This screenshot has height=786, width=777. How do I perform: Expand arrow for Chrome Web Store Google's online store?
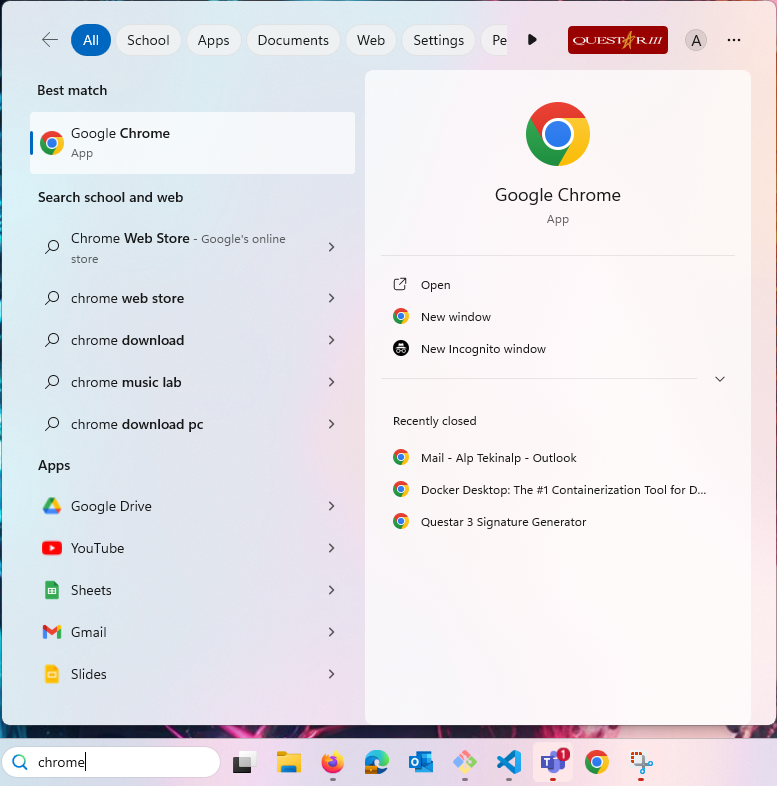point(331,247)
